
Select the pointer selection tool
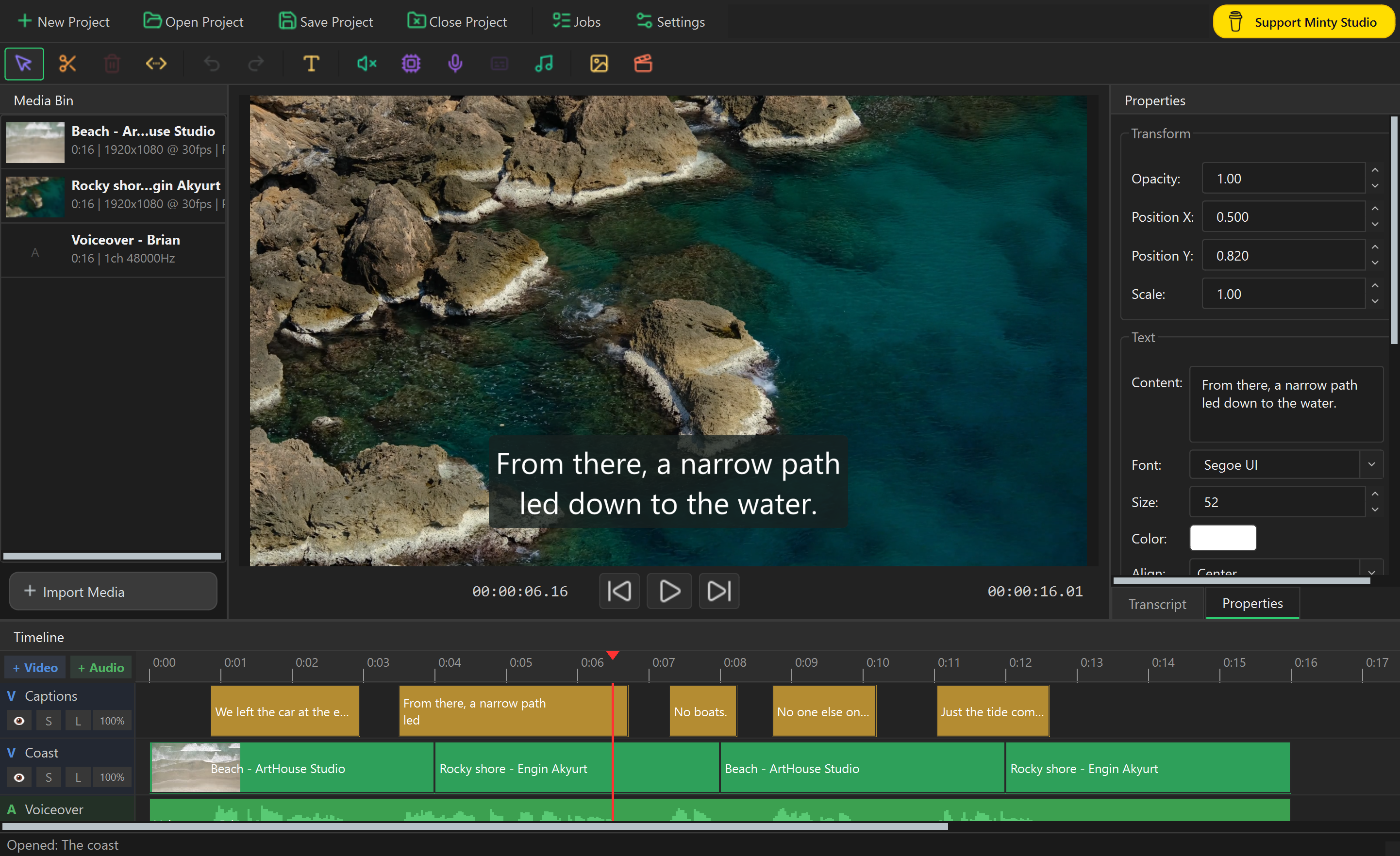(24, 64)
